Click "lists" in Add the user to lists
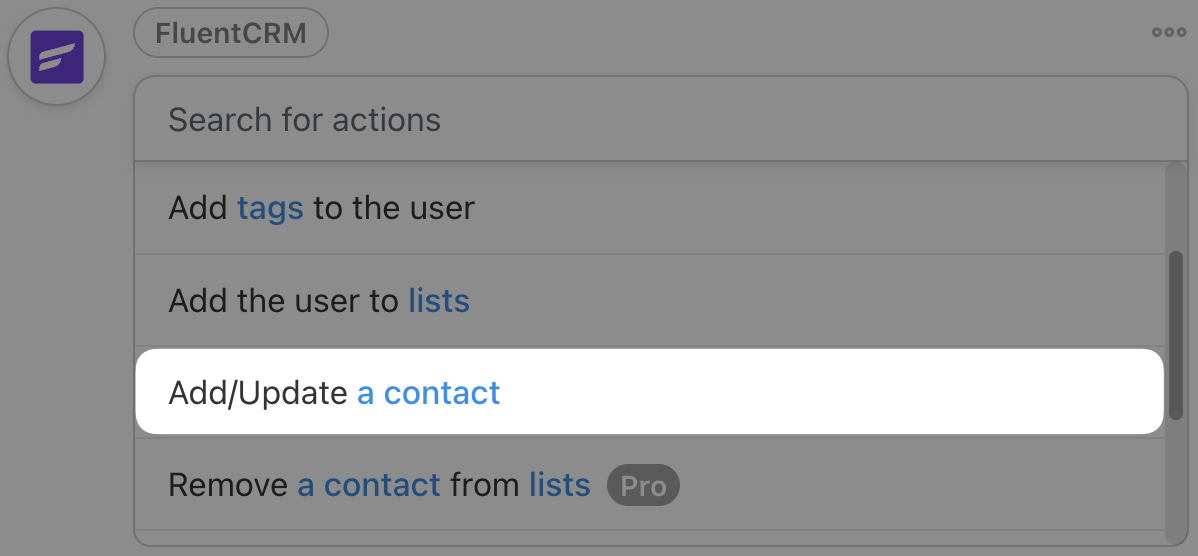Screen dimensions: 1198x556 click(439, 300)
